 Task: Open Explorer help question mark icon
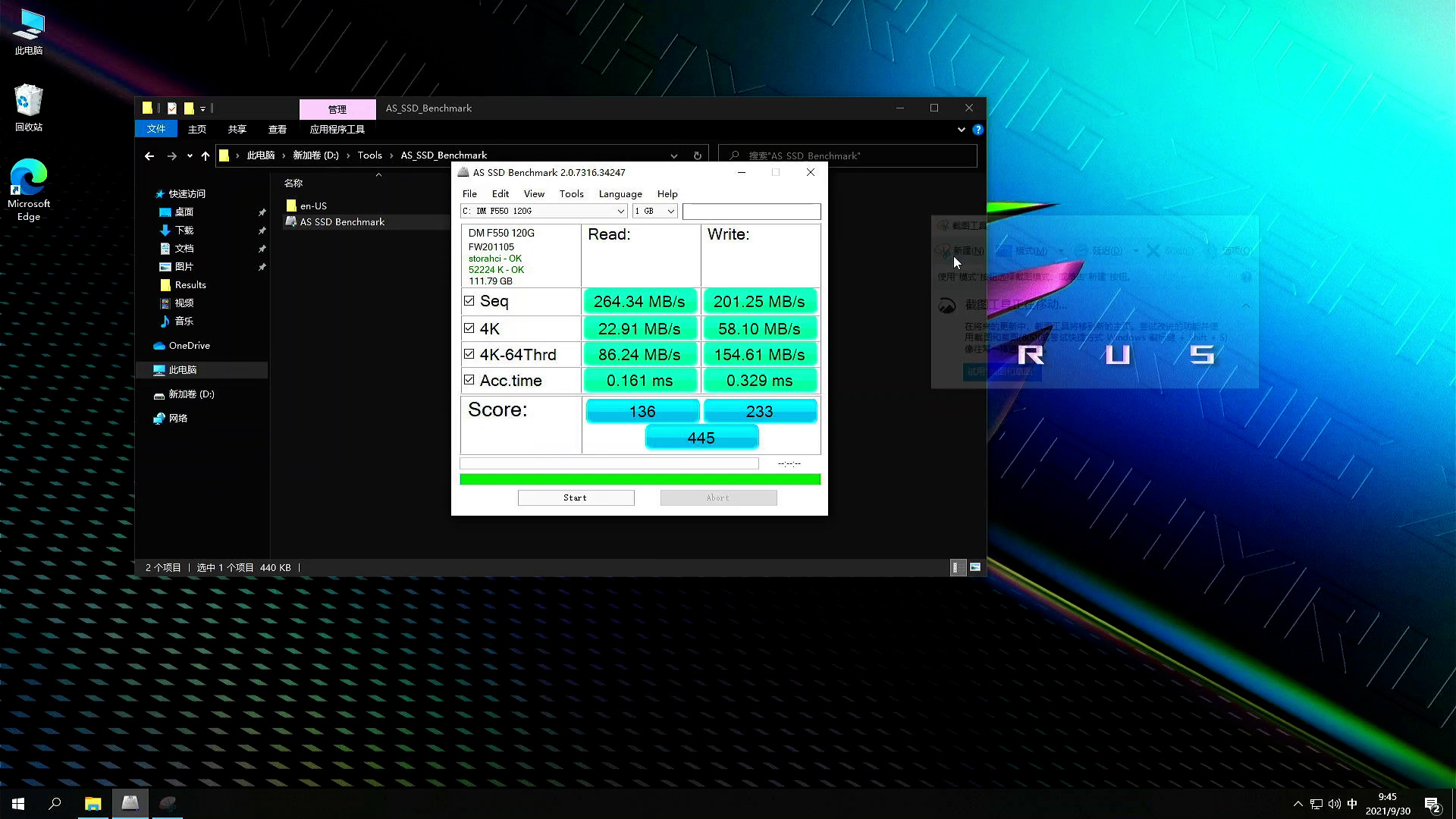coord(978,130)
